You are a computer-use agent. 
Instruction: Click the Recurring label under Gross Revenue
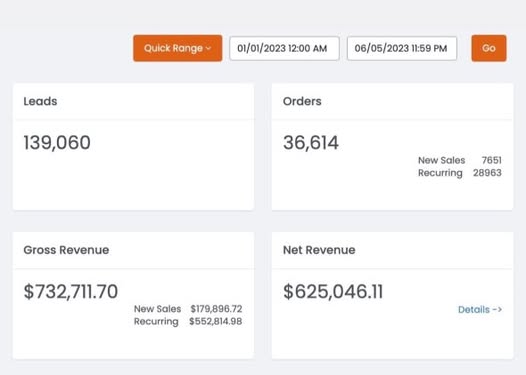tap(156, 321)
